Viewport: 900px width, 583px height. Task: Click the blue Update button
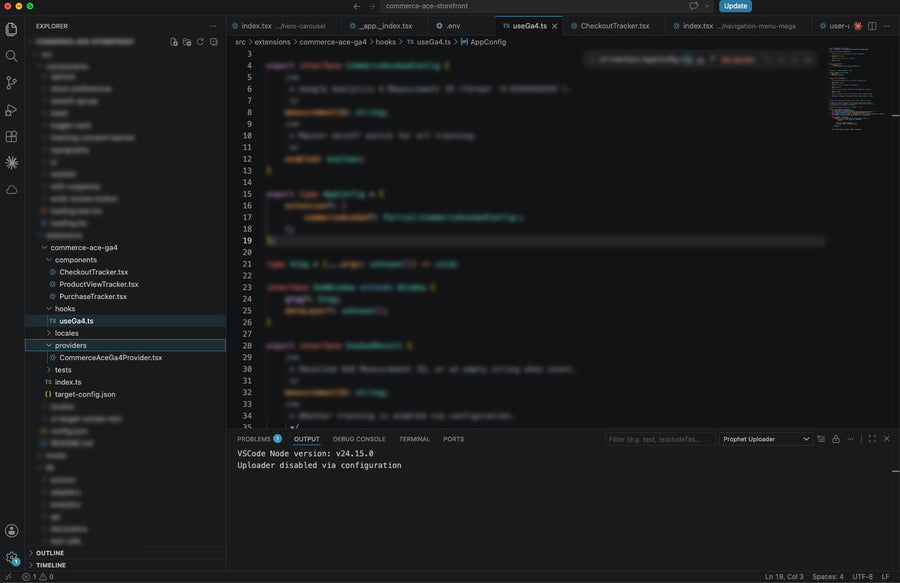tap(735, 6)
